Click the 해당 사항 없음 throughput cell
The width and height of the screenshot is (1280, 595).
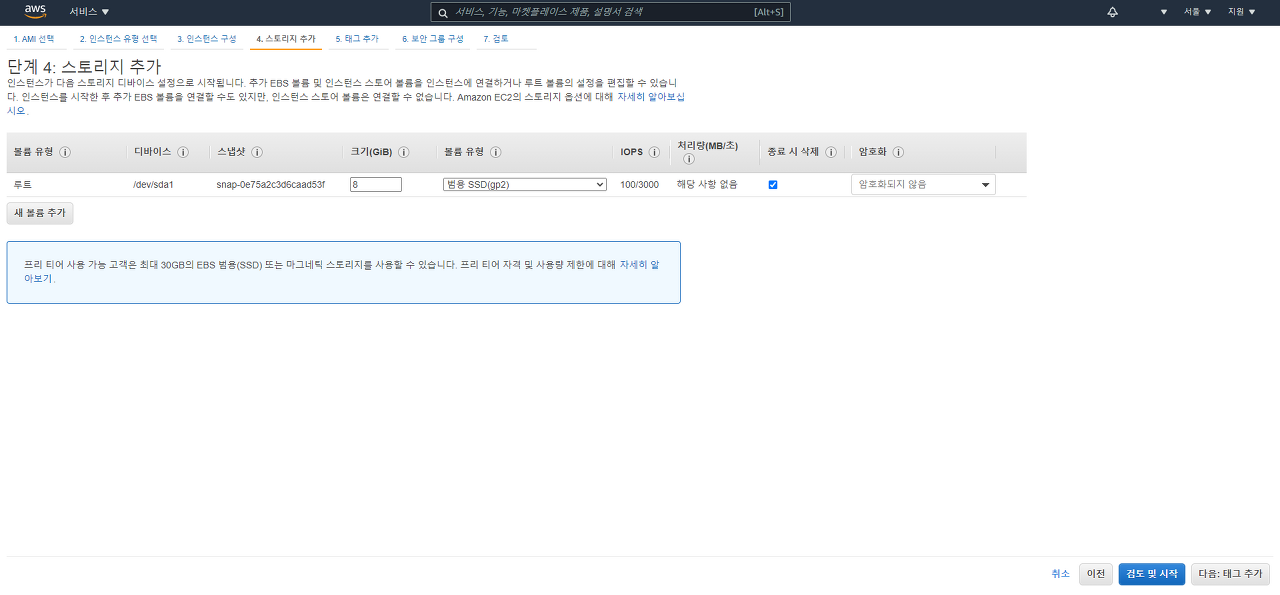707,185
